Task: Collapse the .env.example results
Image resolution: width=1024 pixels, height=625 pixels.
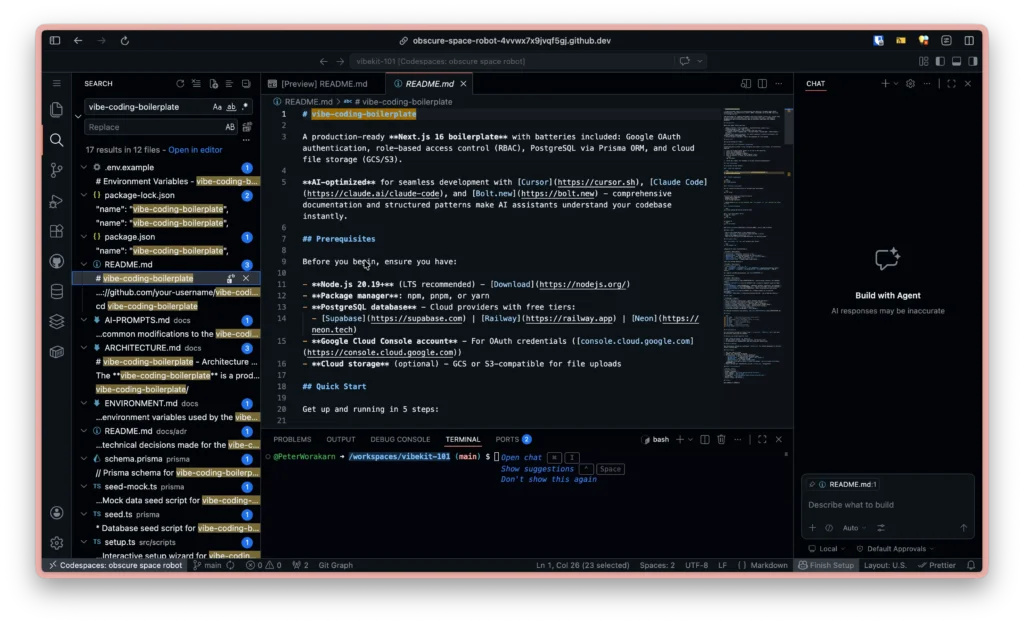Action: pyautogui.click(x=84, y=167)
